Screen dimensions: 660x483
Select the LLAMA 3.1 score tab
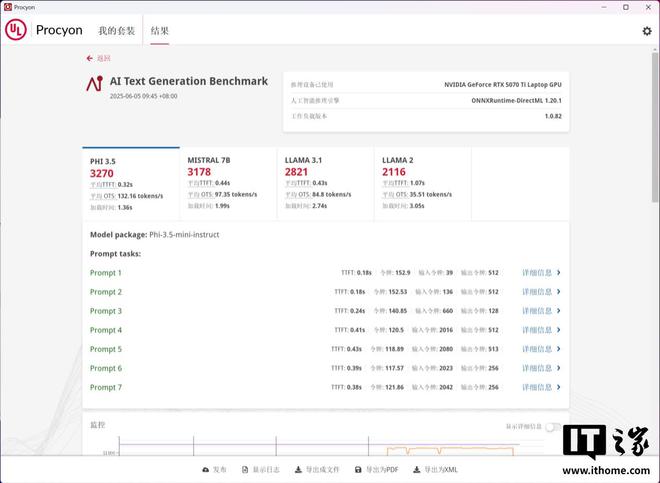coord(326,184)
